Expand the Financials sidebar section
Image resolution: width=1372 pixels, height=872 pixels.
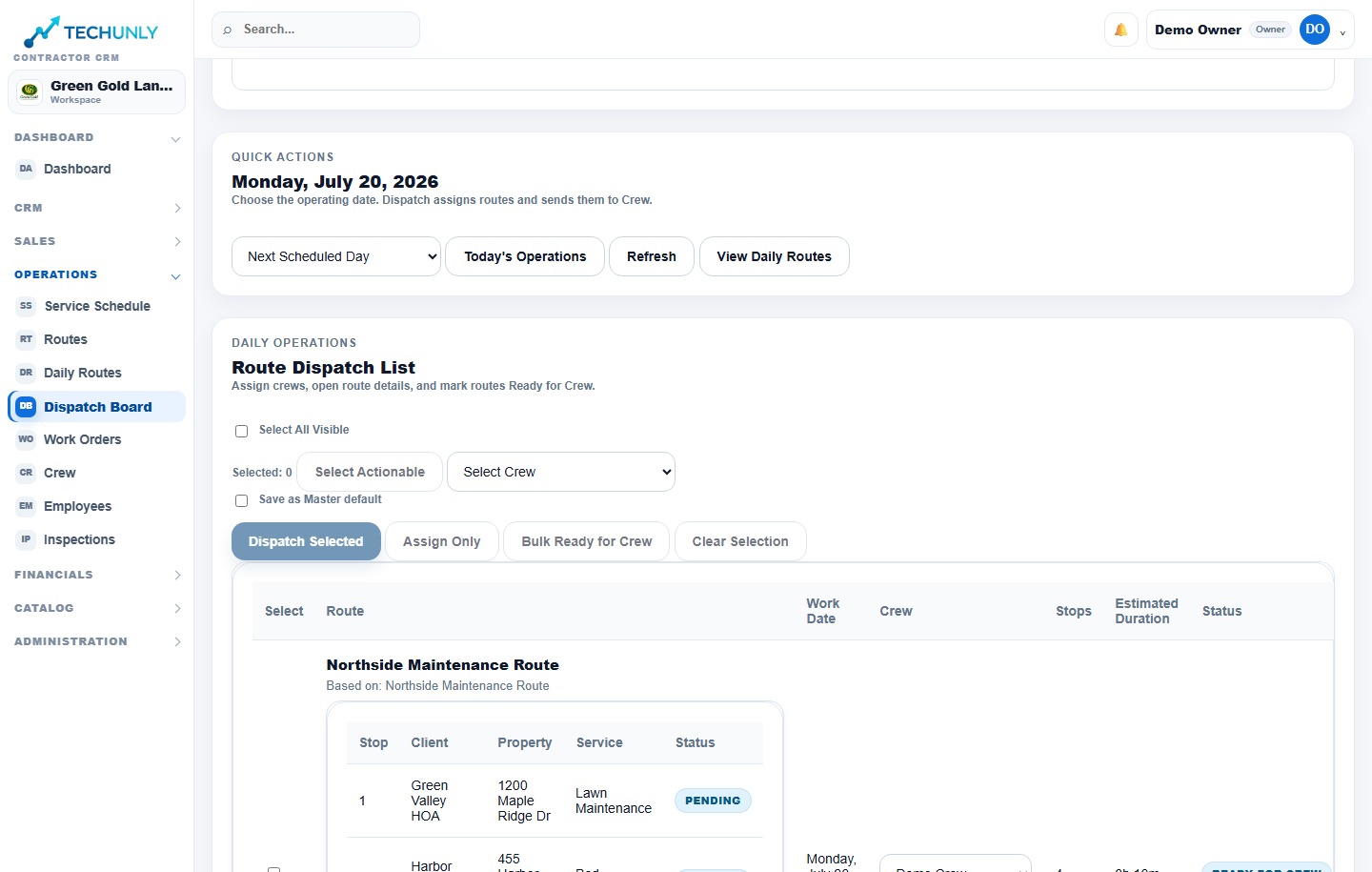(x=177, y=575)
